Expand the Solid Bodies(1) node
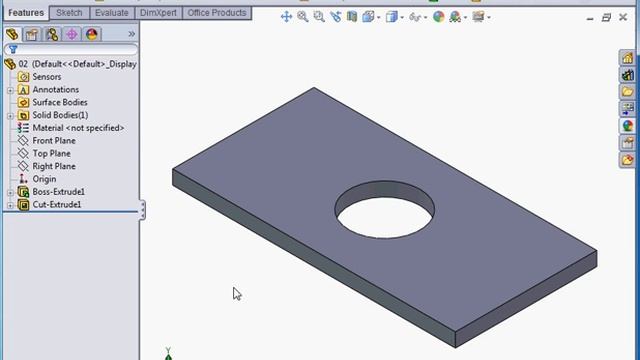The height and width of the screenshot is (360, 640). coord(10,116)
